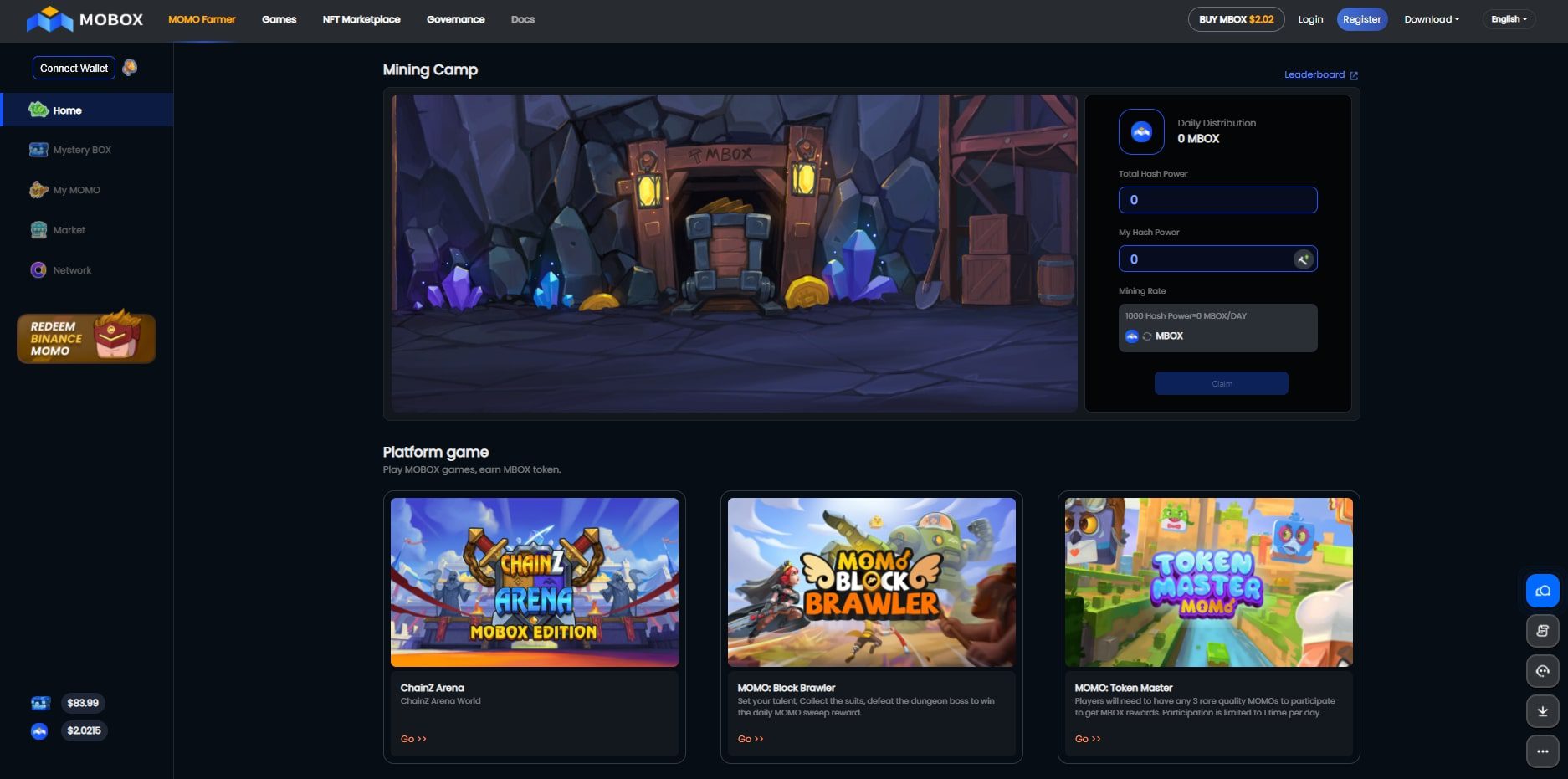The width and height of the screenshot is (1568, 779).
Task: Click the 'ChainZ Arena' card title
Action: 432,688
